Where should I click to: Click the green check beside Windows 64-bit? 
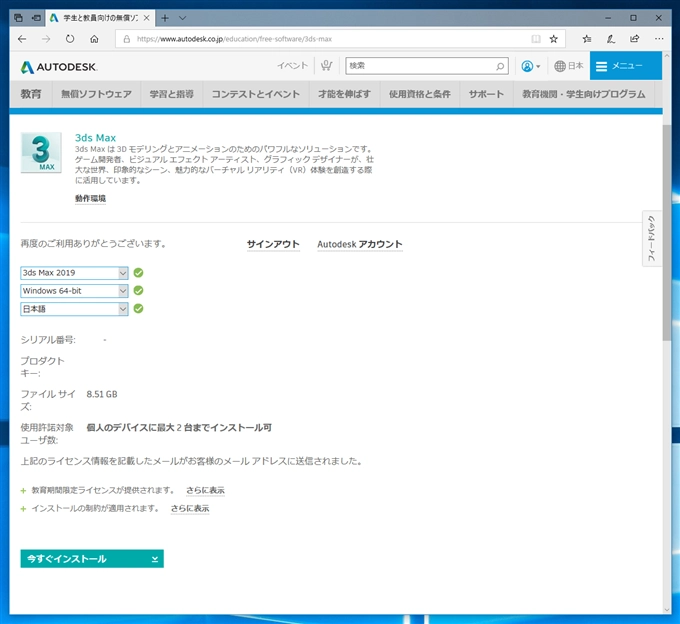click(x=138, y=291)
